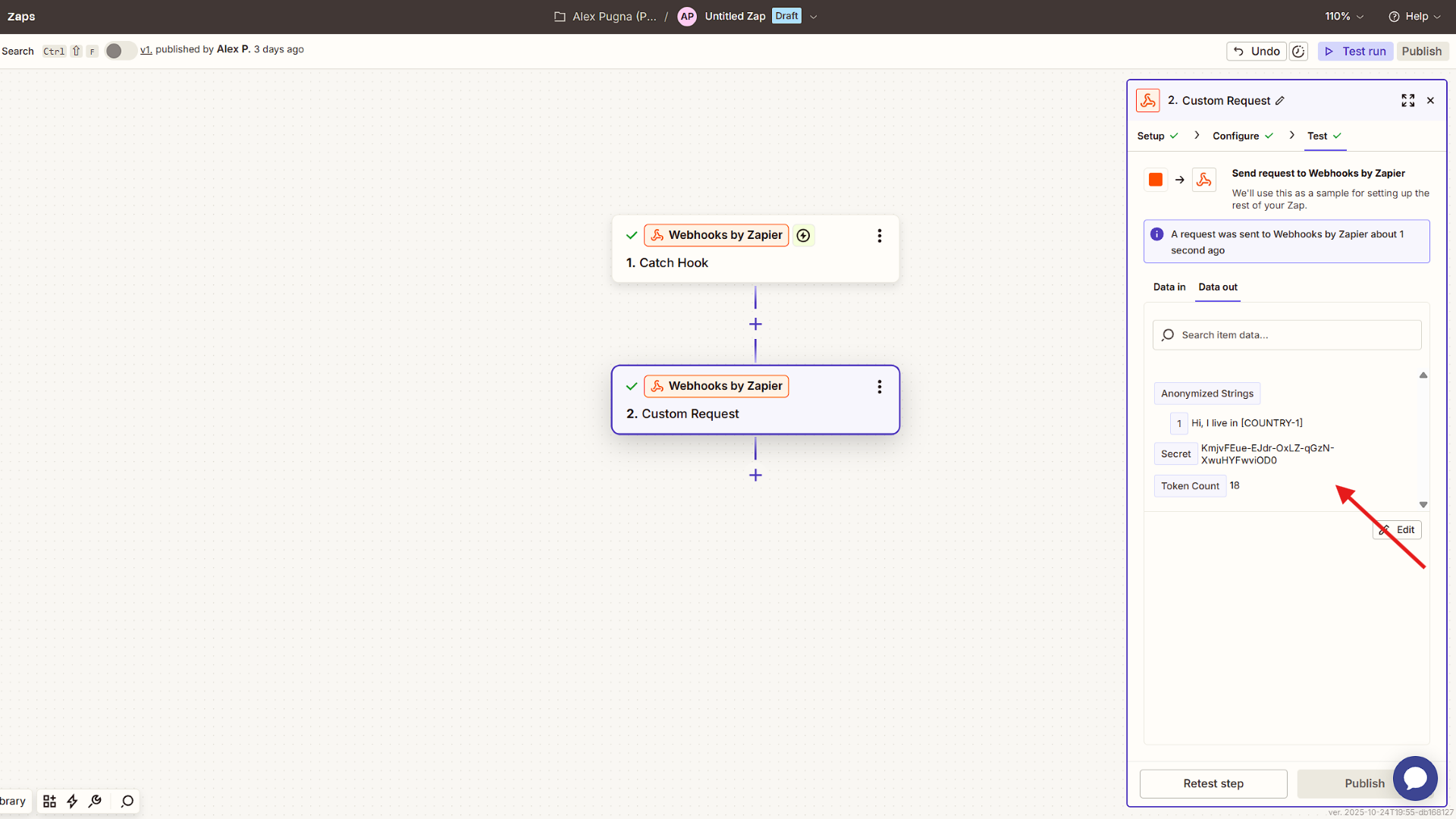Image resolution: width=1456 pixels, height=819 pixels.
Task: Click the Retest step button
Action: click(1213, 783)
